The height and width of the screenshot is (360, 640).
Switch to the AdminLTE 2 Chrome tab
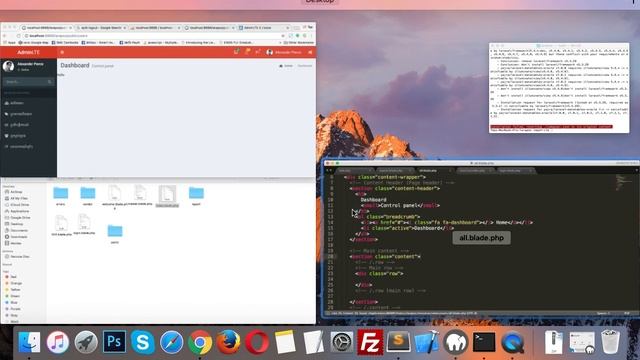click(264, 28)
